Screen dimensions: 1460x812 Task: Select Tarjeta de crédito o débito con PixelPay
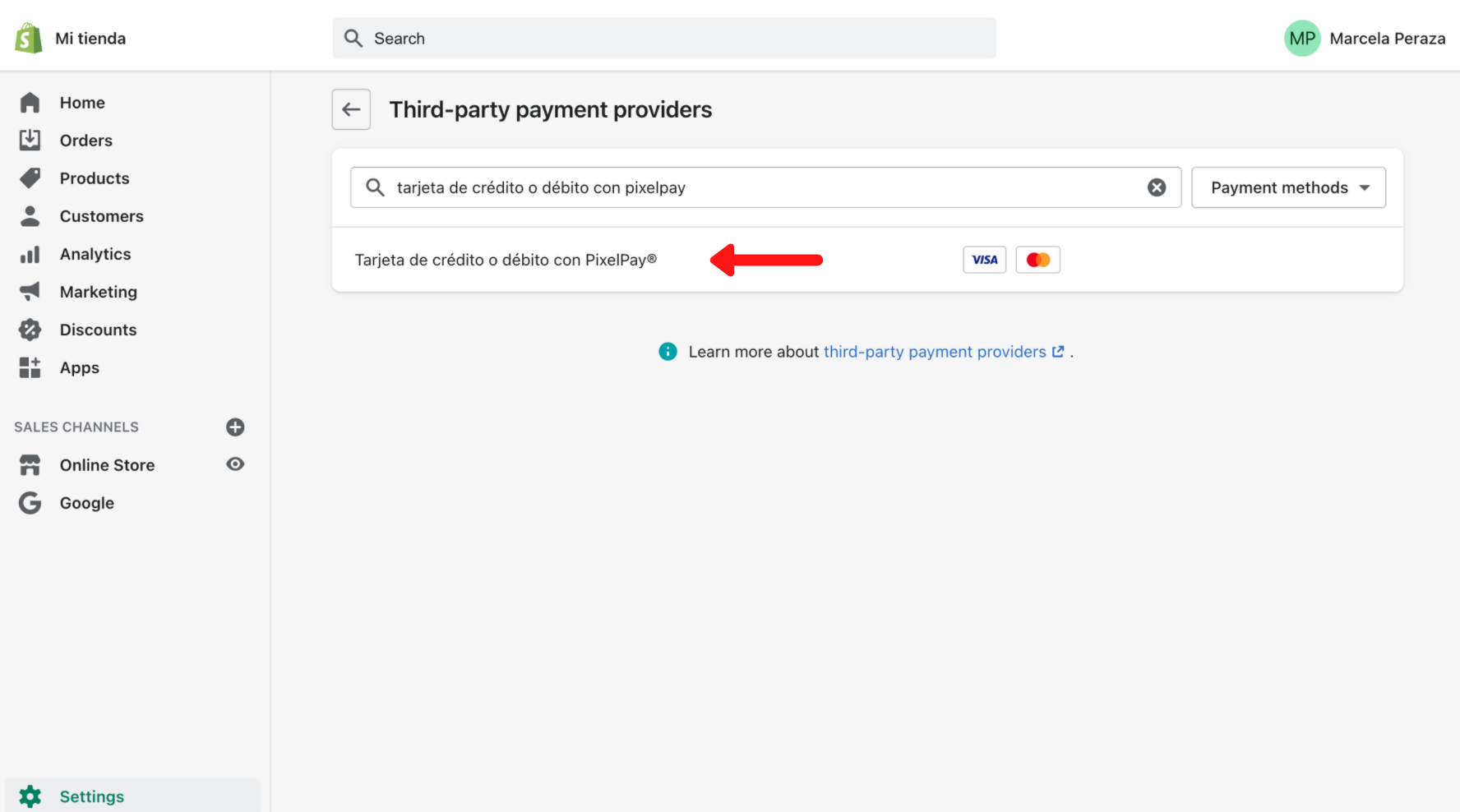pyautogui.click(x=506, y=260)
